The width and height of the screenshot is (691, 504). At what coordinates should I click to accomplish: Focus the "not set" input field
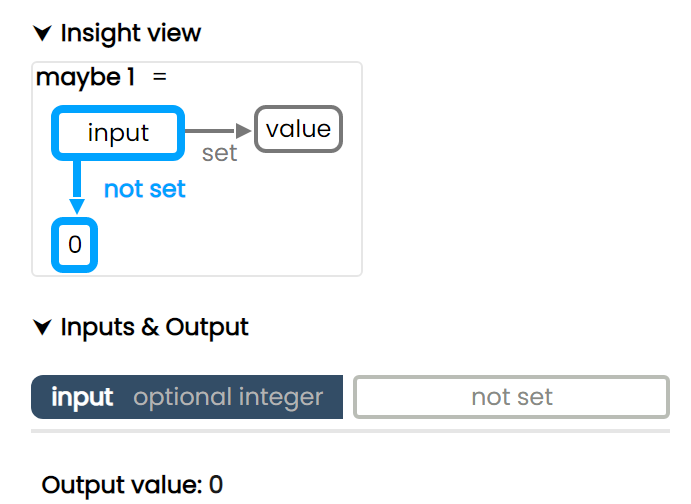(x=511, y=397)
